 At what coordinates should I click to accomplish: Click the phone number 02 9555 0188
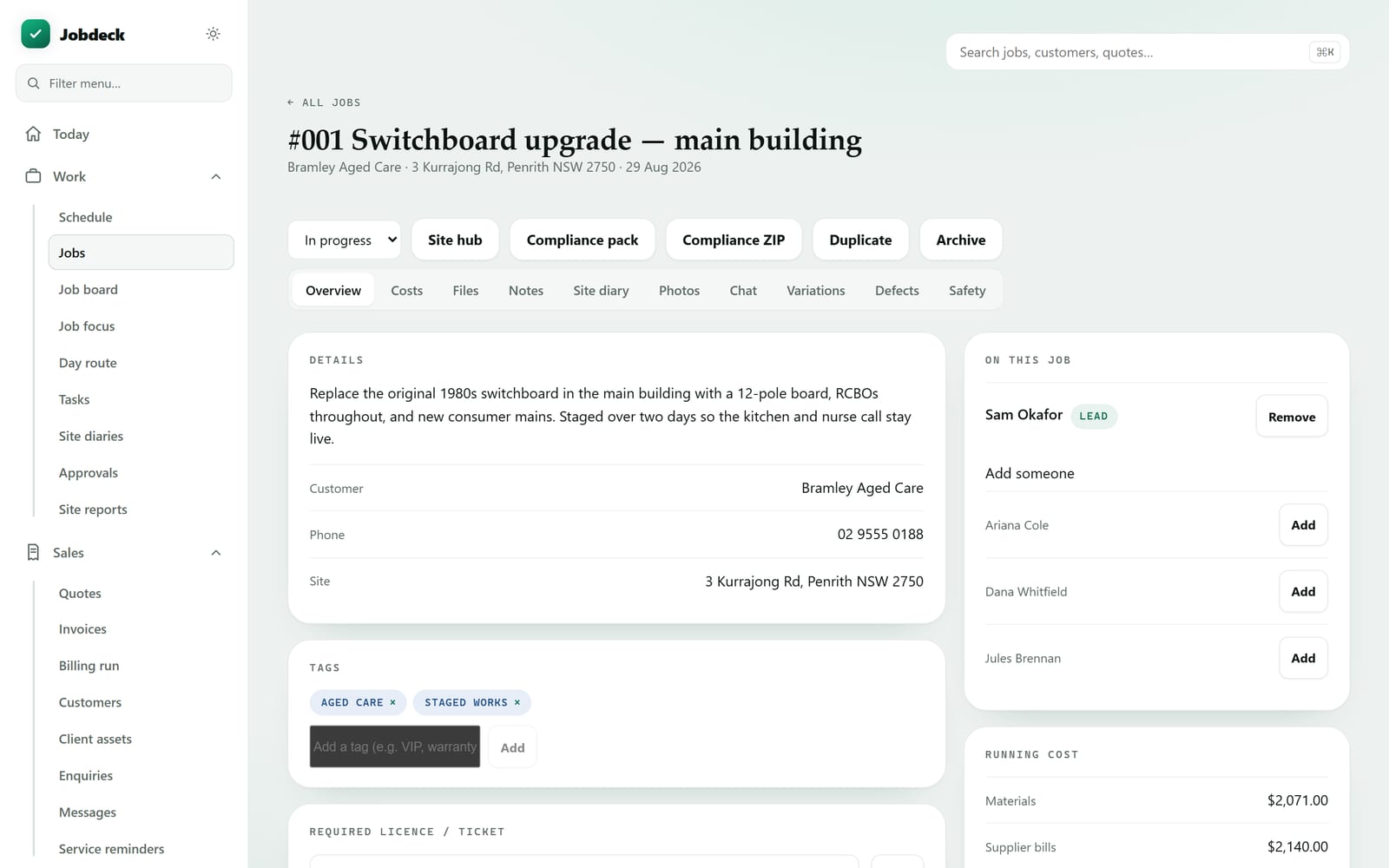tap(880, 535)
